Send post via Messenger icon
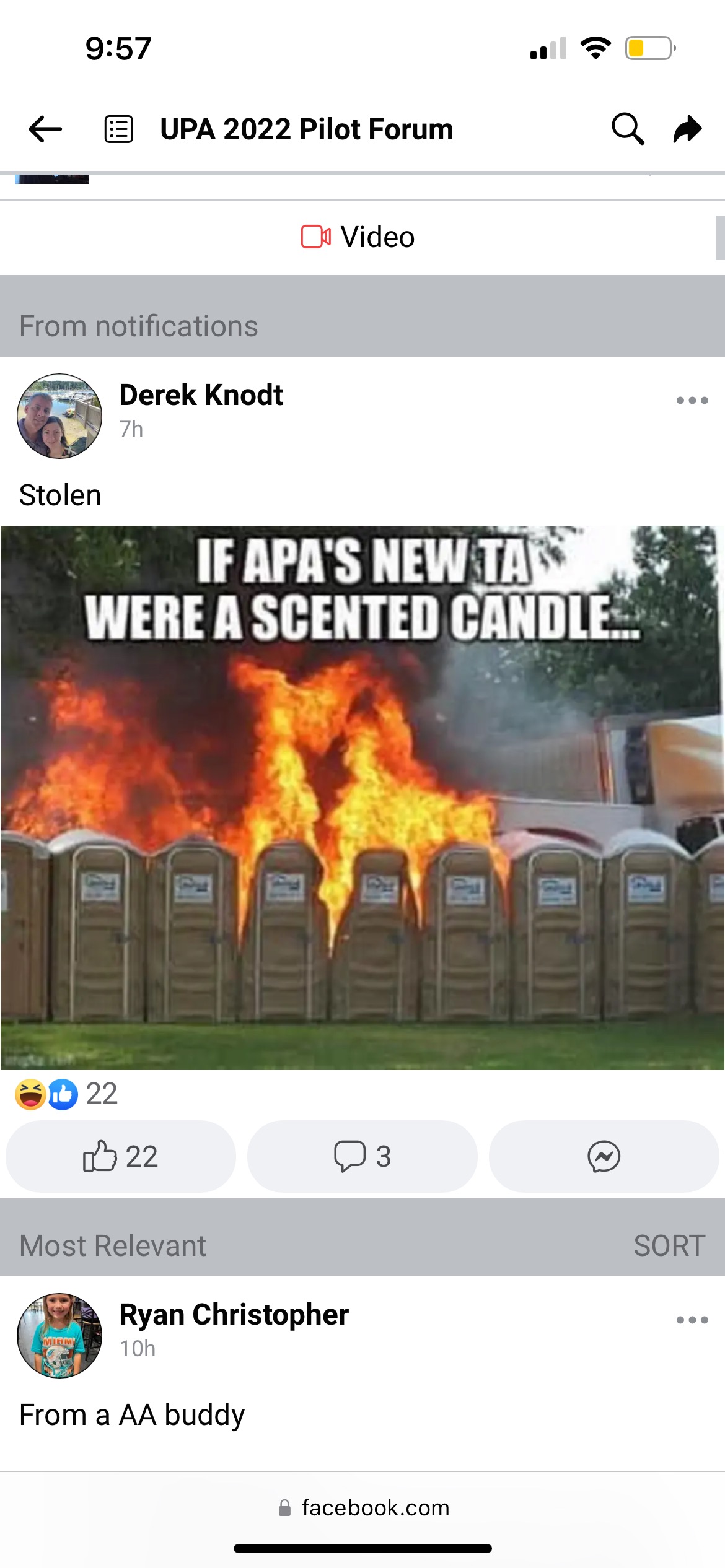The width and height of the screenshot is (725, 1568). [604, 1156]
